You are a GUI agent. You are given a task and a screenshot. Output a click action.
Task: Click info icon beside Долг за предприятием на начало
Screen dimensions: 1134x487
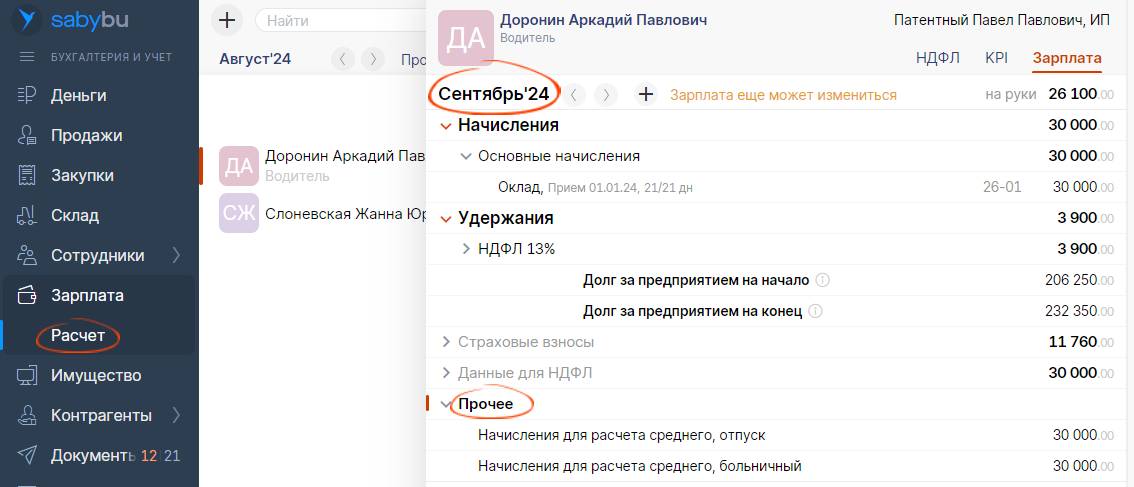coord(823,280)
